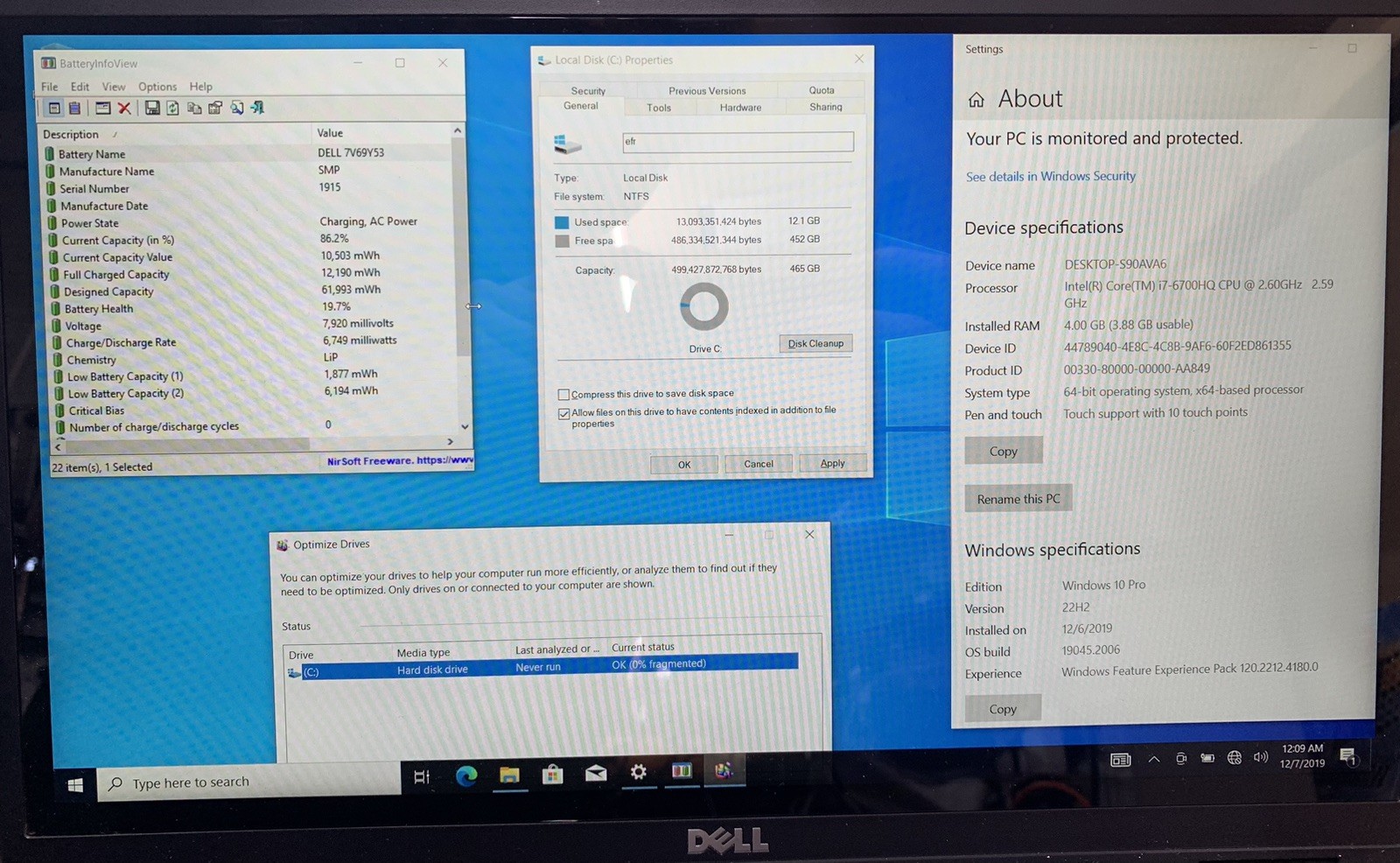This screenshot has width=1400, height=863.
Task: Launch Microsoft Edge from the taskbar
Action: [x=465, y=775]
